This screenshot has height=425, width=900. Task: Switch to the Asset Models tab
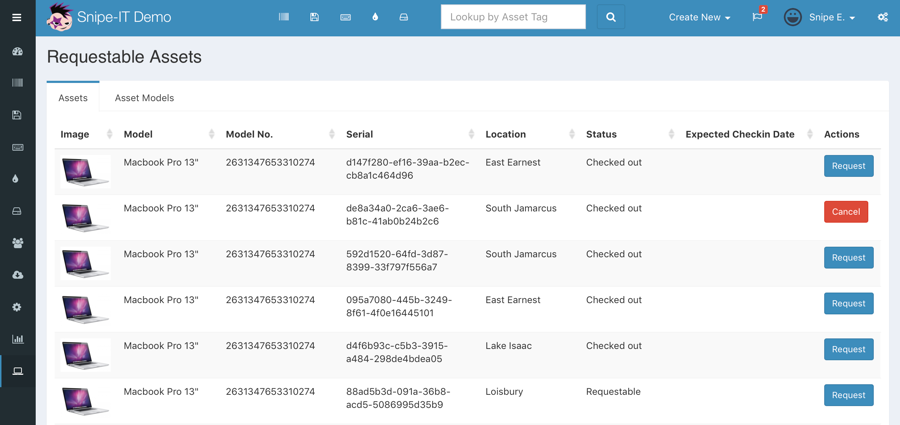click(144, 98)
